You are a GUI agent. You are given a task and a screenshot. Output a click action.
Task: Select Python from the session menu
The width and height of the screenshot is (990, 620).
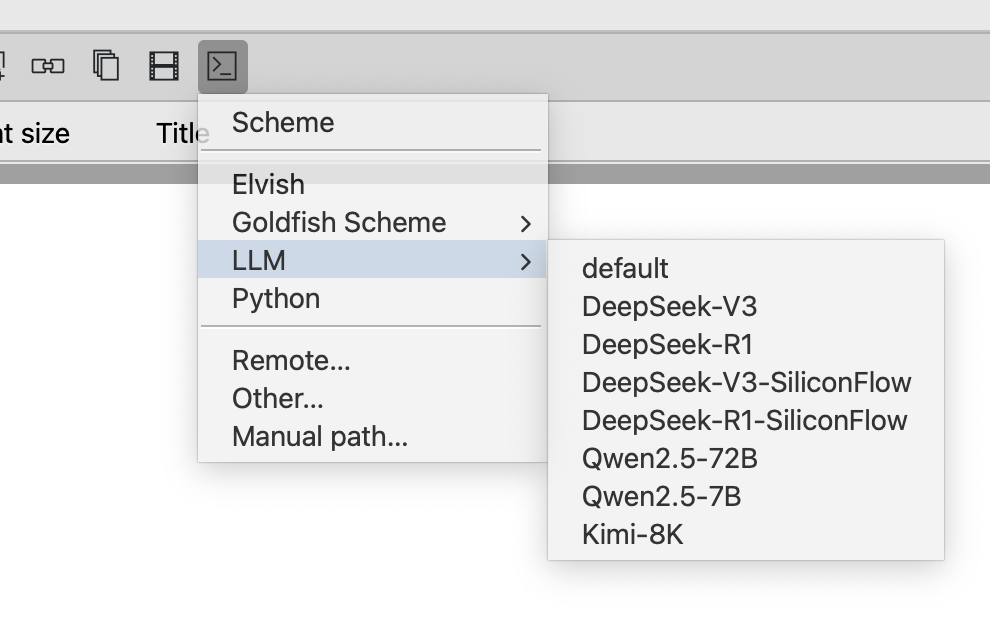click(276, 299)
